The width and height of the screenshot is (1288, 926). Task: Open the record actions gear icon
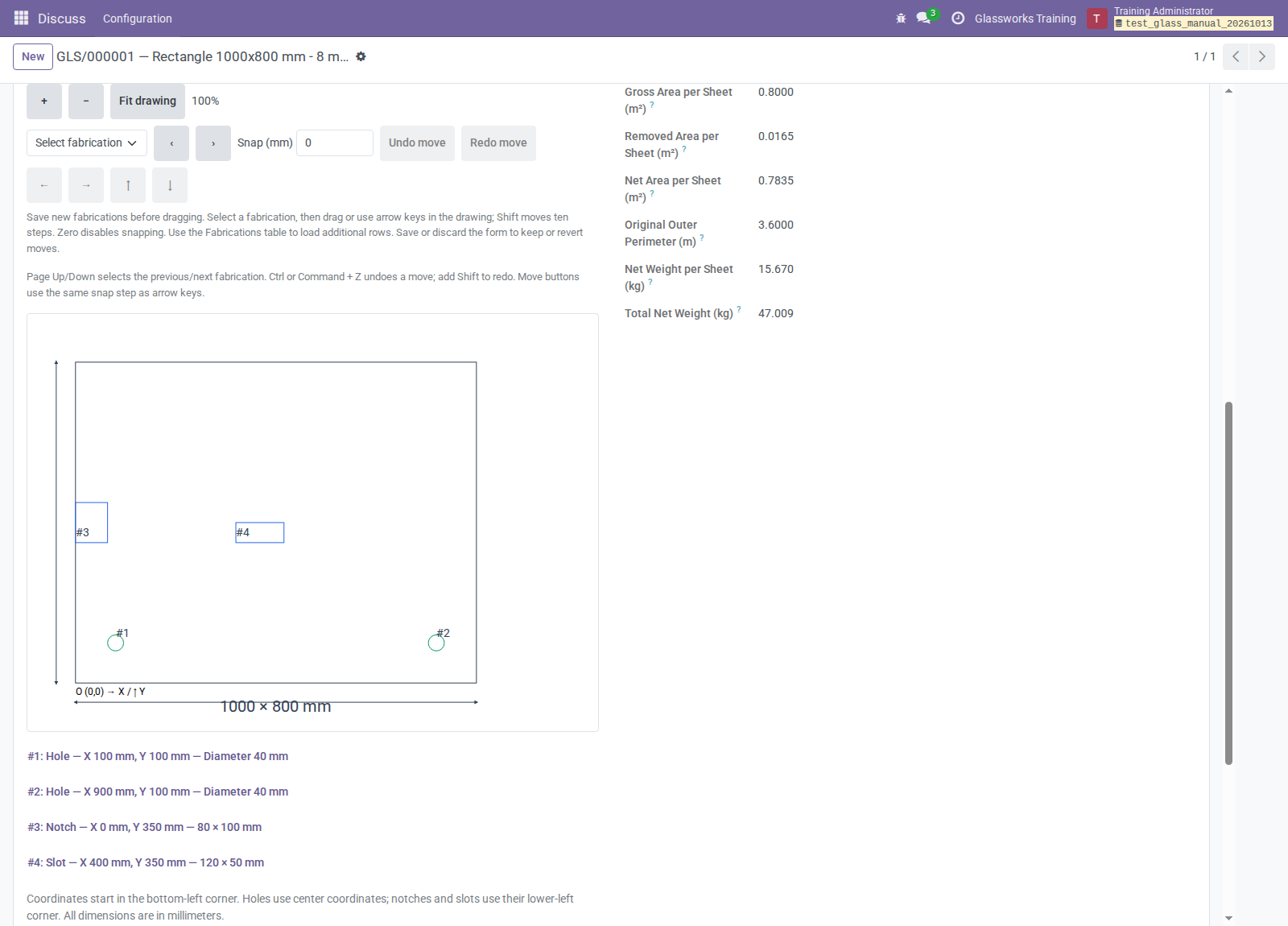[x=361, y=56]
